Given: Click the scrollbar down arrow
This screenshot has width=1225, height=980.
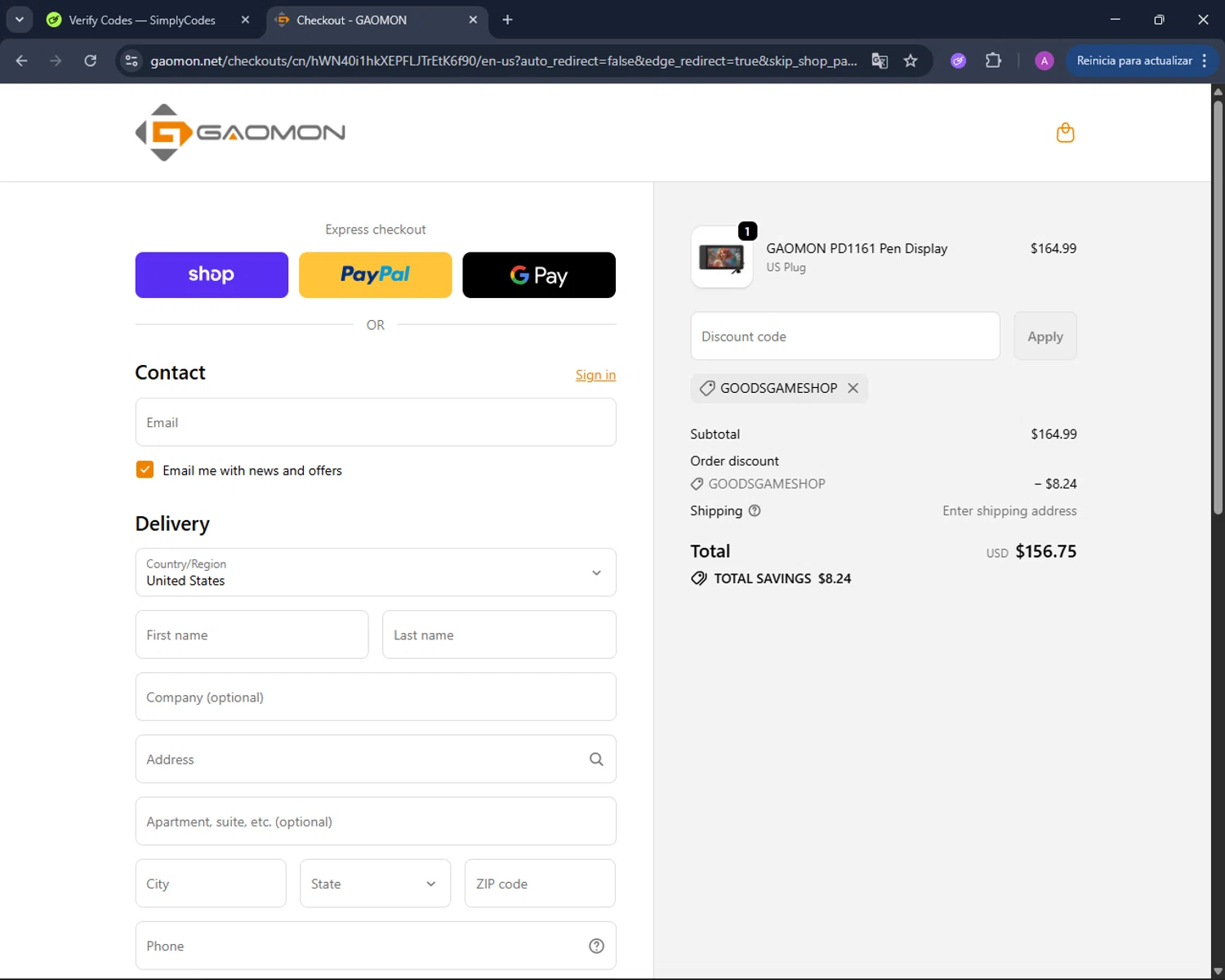Looking at the screenshot, I should [x=1218, y=972].
